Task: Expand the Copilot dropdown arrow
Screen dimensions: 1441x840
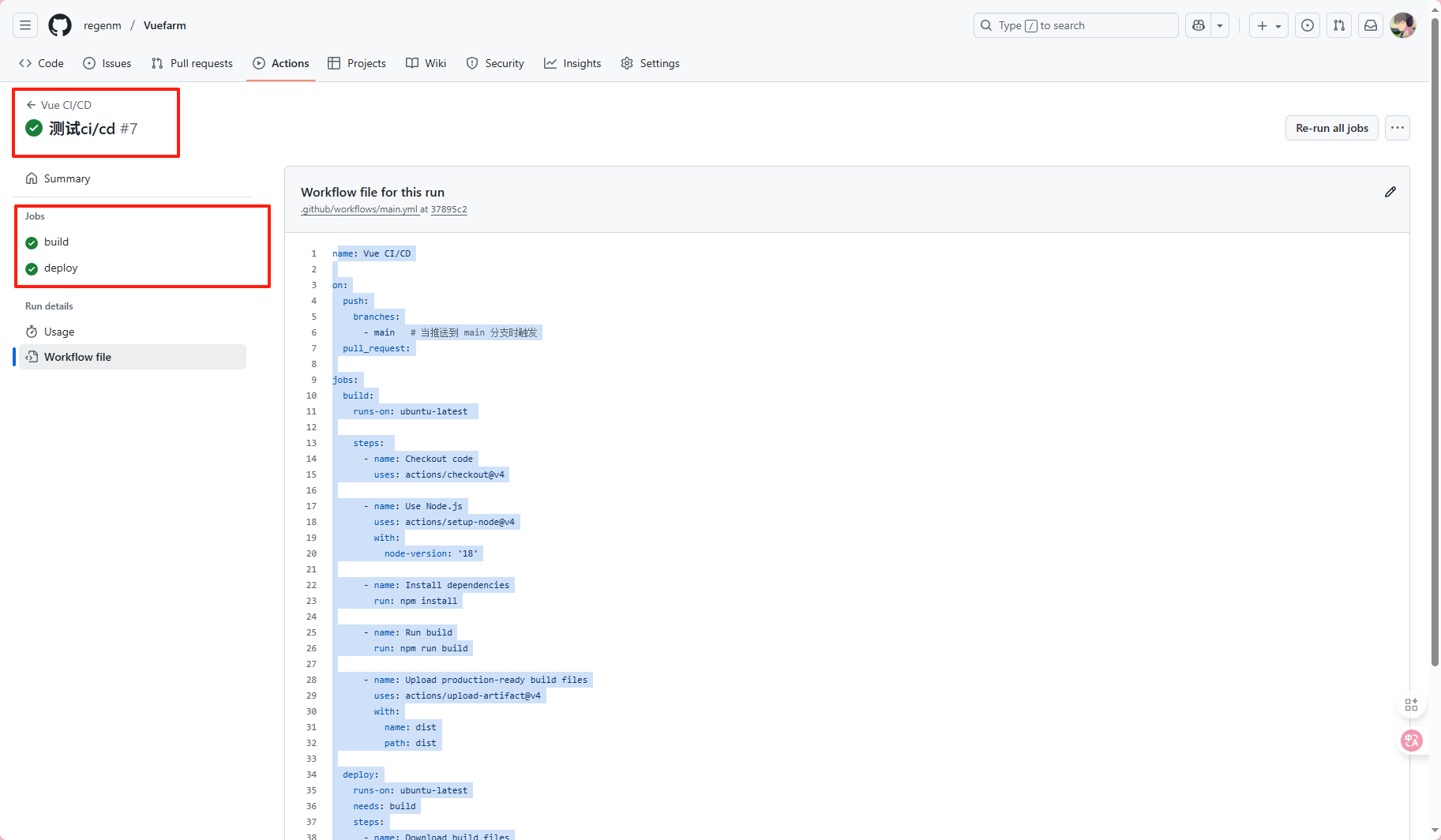Action: 1218,24
